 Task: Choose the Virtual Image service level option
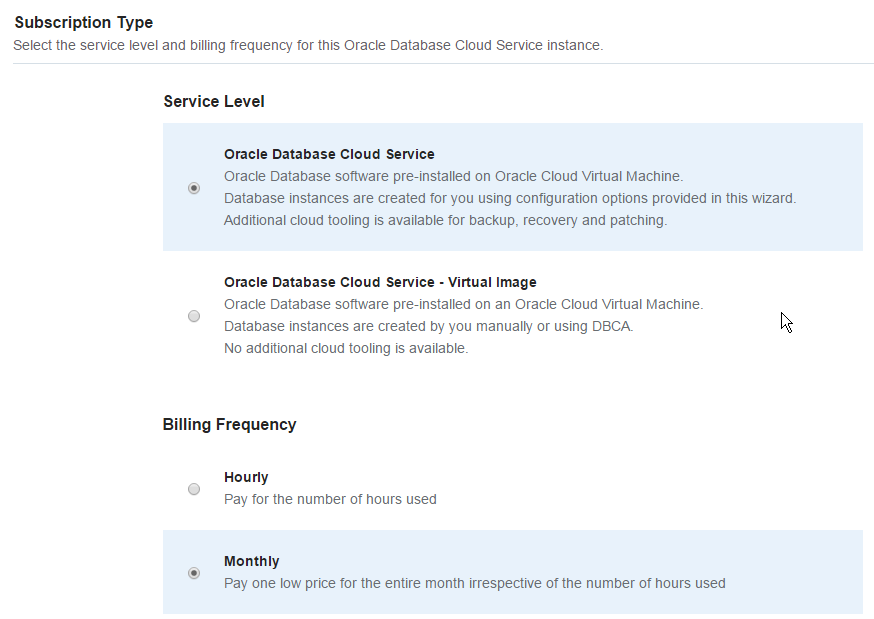coord(194,315)
